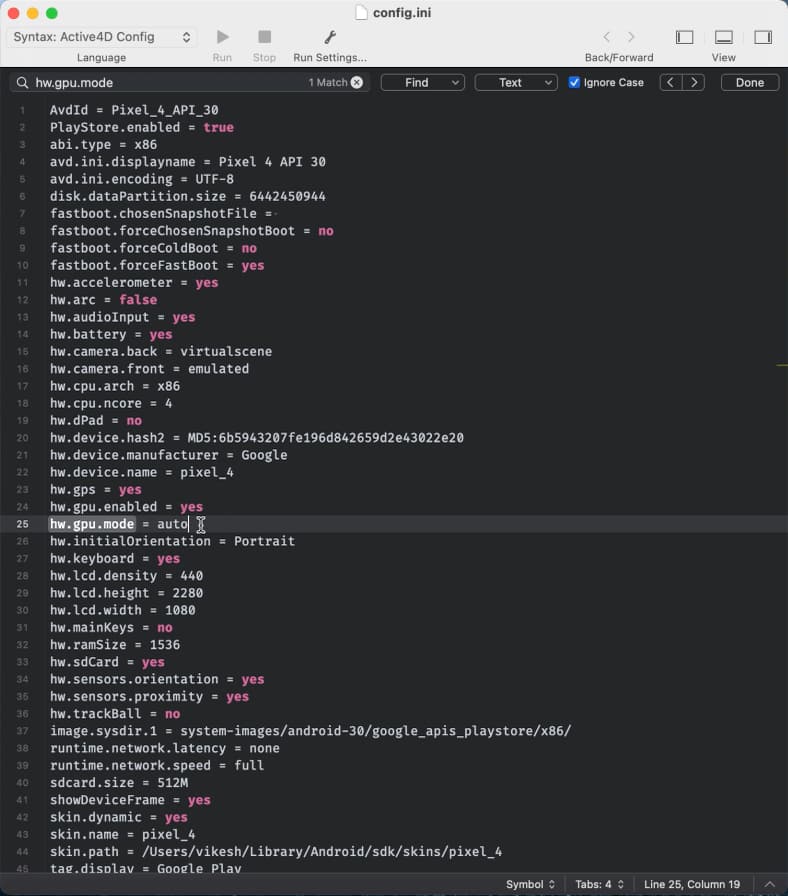Screen dimensions: 788x896
Task: Open the Find mode dropdown
Action: point(422,82)
